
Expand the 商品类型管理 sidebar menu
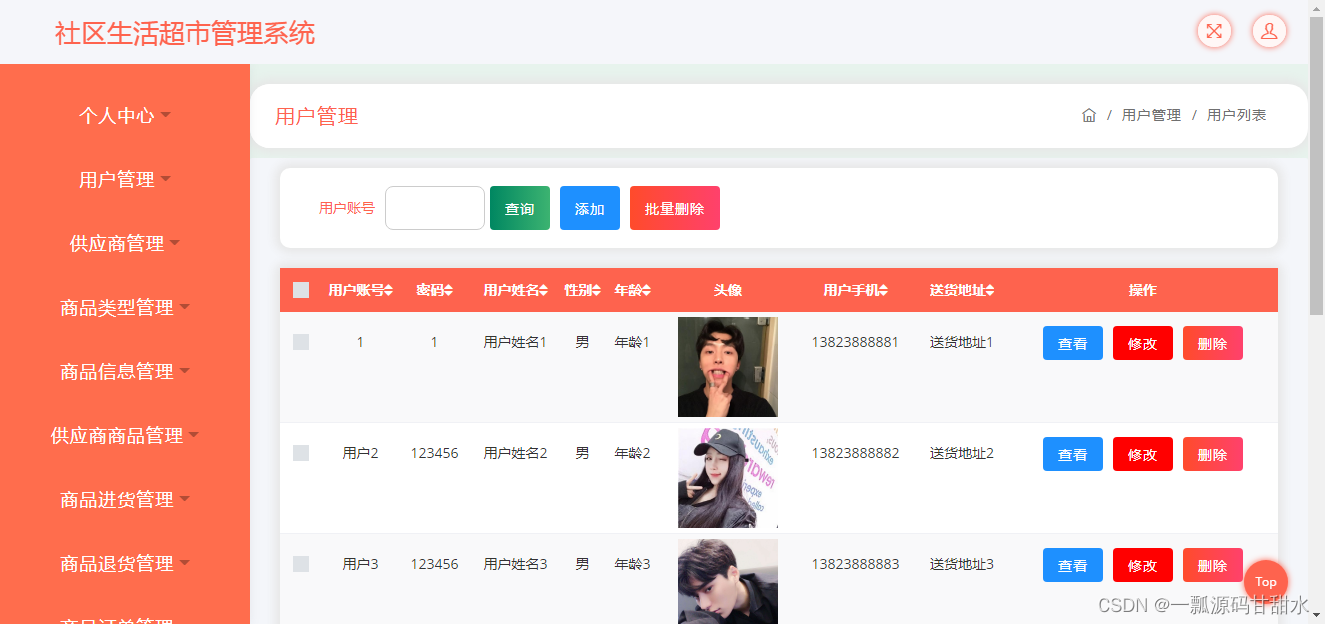click(x=125, y=308)
